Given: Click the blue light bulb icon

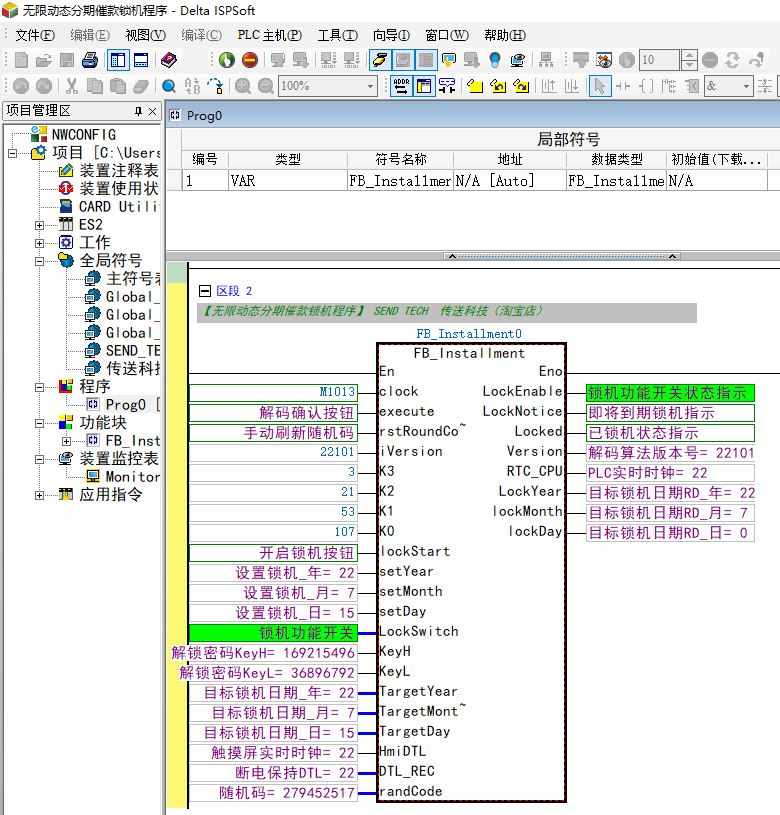Looking at the screenshot, I should coord(495,60).
